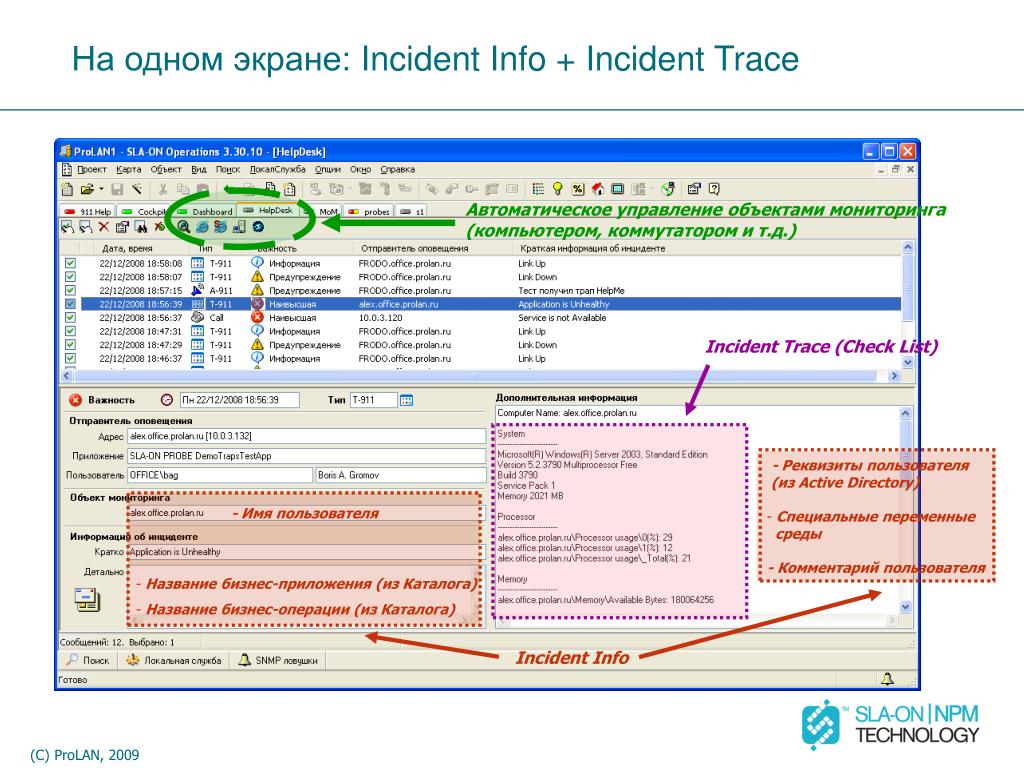
Task: Click the magic wand toolbar icon
Action: click(136, 189)
